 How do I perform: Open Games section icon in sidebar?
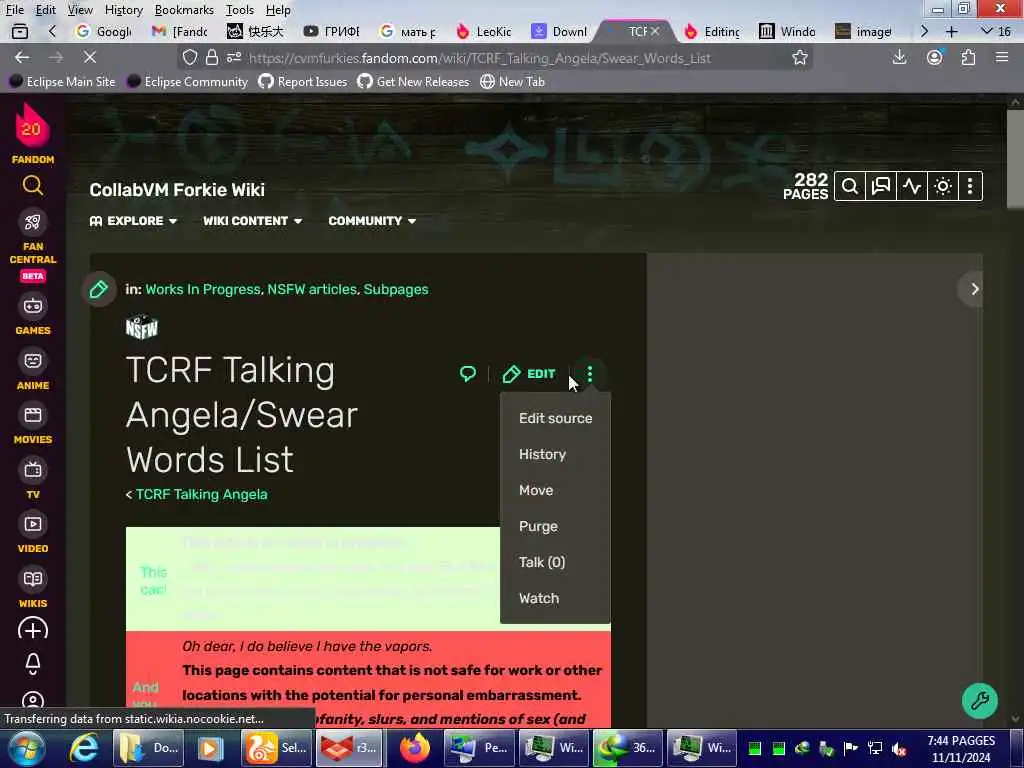coord(33,306)
